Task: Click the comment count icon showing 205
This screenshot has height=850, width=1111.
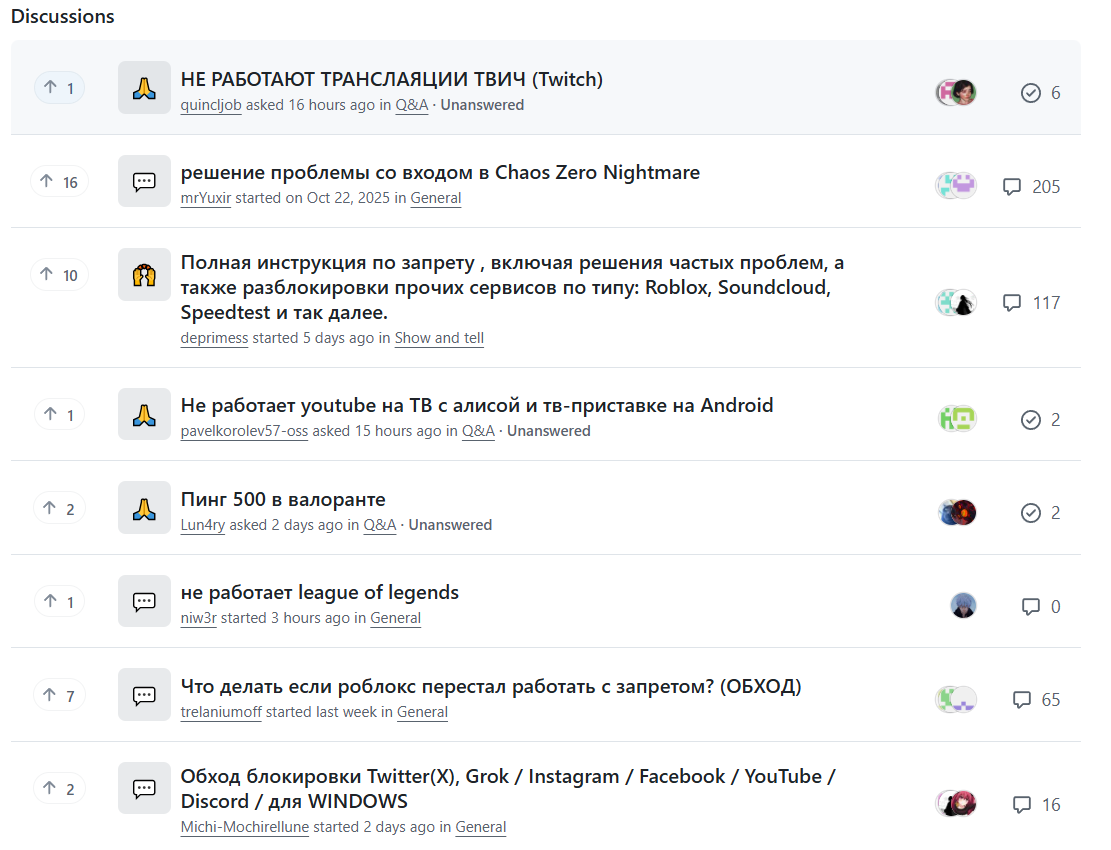Action: [1012, 187]
